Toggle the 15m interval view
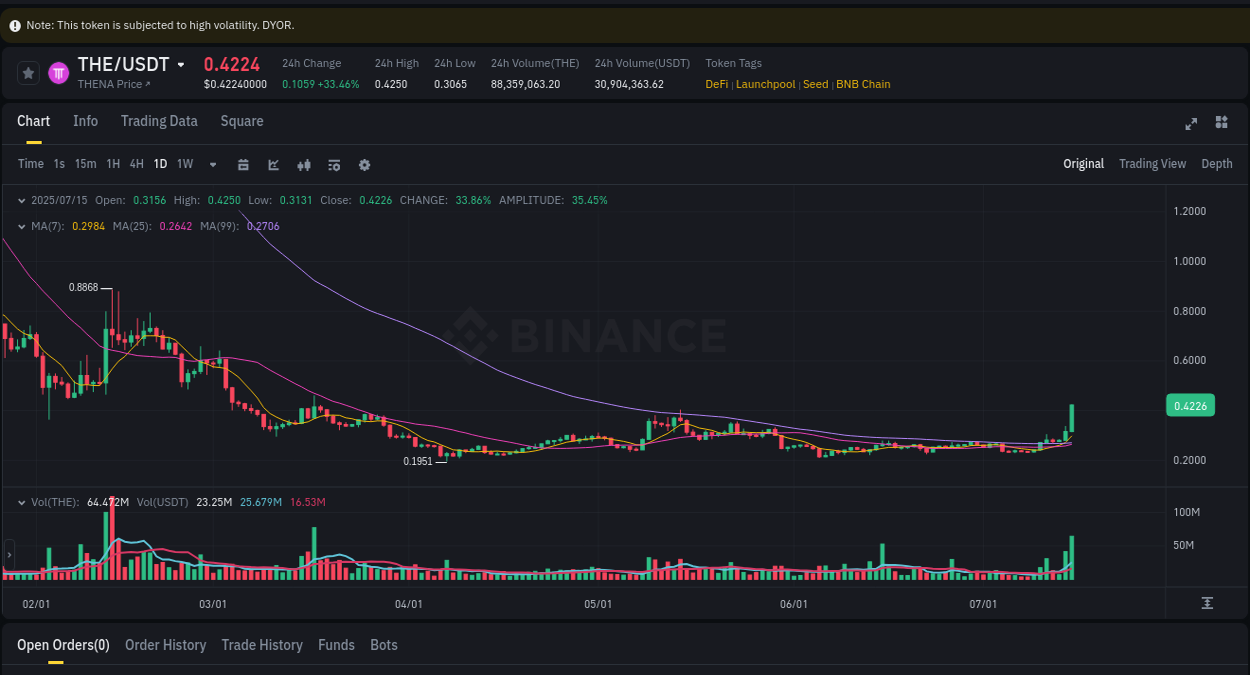This screenshot has width=1250, height=675. [86, 163]
